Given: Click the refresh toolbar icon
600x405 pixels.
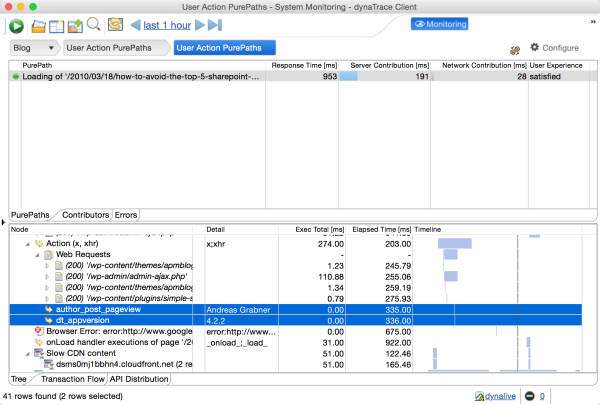Looking at the screenshot, I should pos(115,24).
